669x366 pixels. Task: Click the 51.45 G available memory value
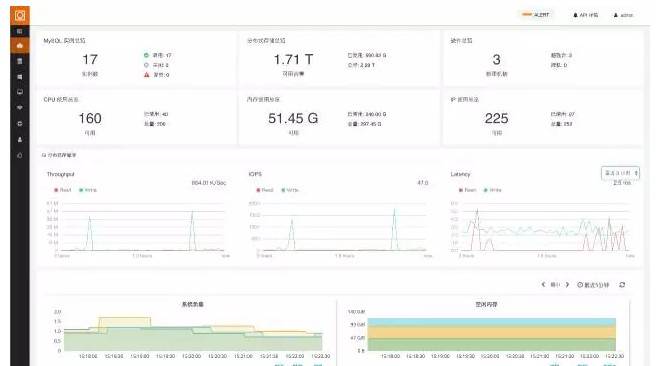pyautogui.click(x=294, y=118)
